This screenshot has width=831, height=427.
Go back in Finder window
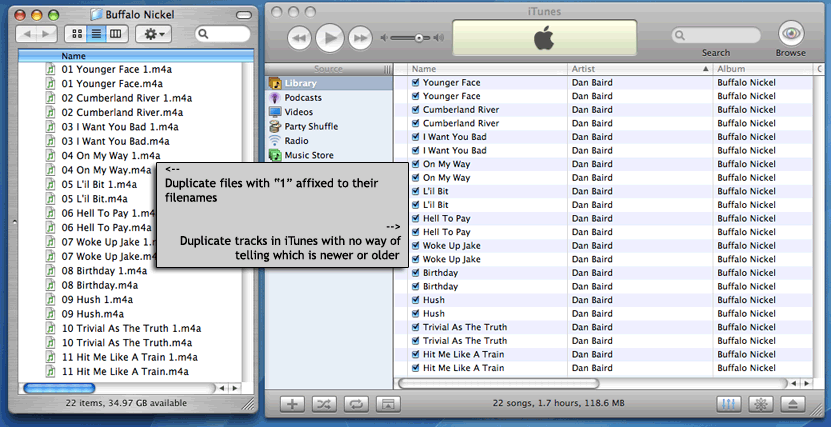(x=26, y=34)
